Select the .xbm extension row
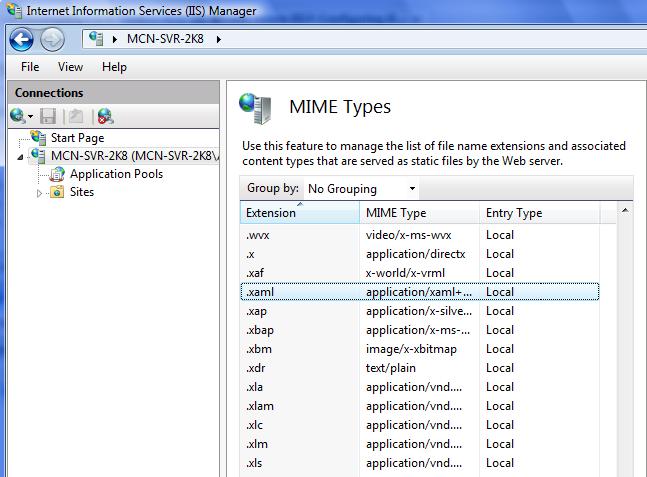The image size is (647, 477). tap(420, 349)
